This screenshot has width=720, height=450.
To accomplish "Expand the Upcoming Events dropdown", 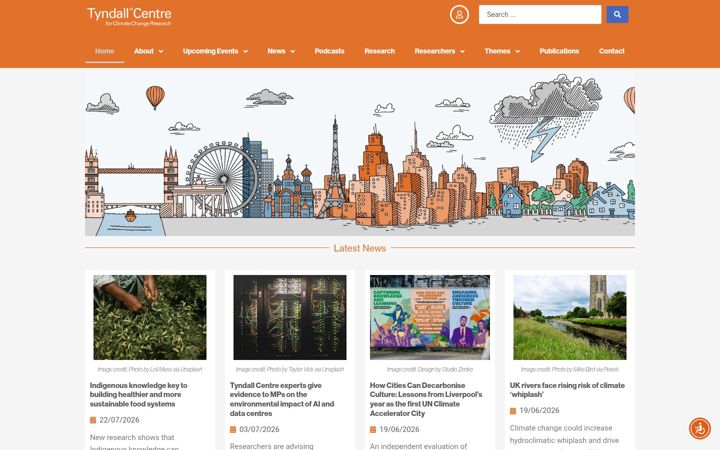I will (215, 51).
